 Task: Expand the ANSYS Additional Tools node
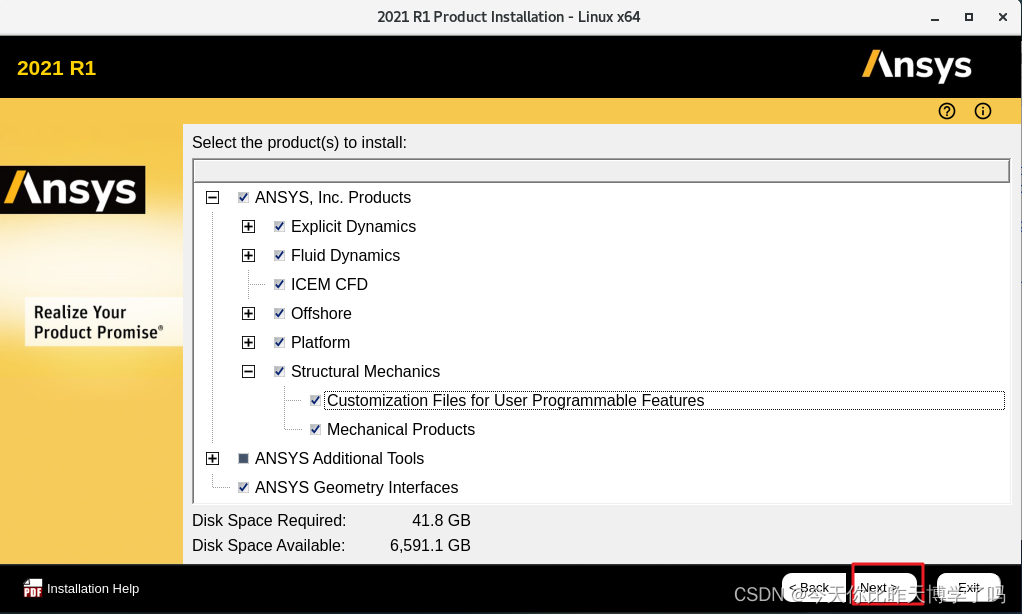(x=212, y=459)
